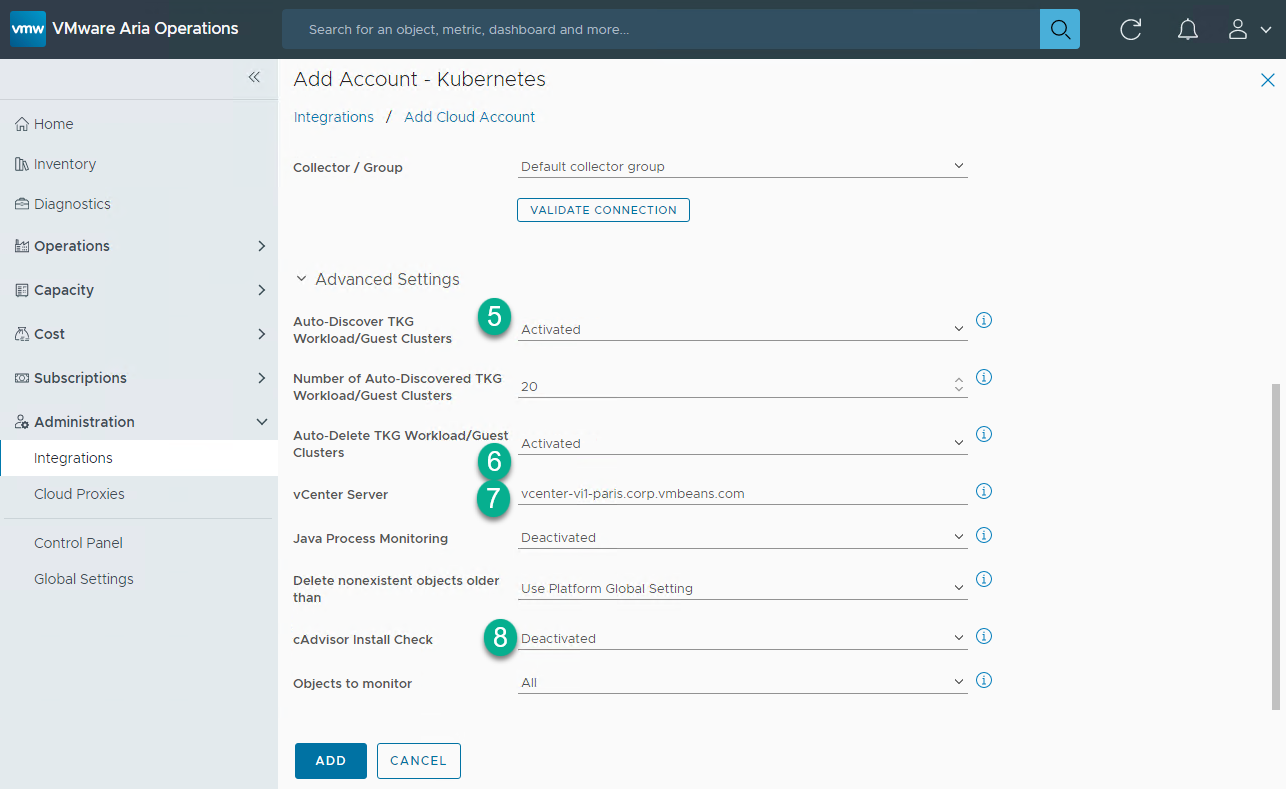The width and height of the screenshot is (1286, 789).
Task: Click info icon beside vCenter Server
Action: pyautogui.click(x=983, y=491)
